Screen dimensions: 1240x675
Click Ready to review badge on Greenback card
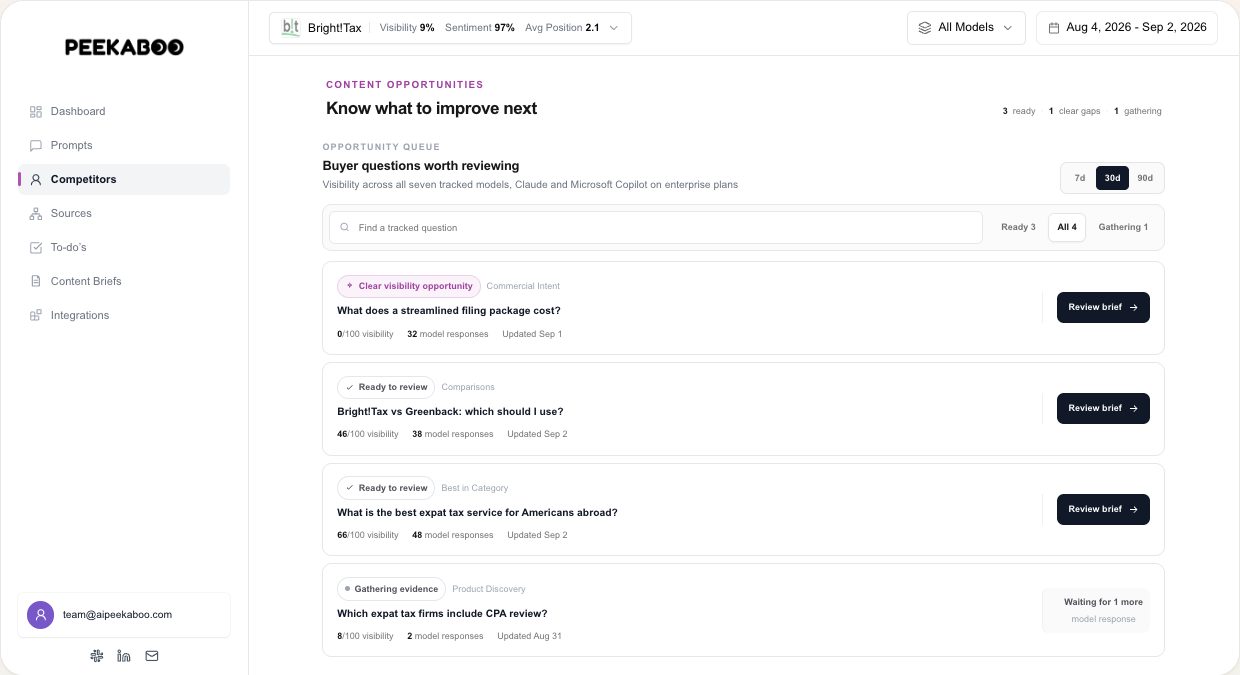click(x=386, y=387)
